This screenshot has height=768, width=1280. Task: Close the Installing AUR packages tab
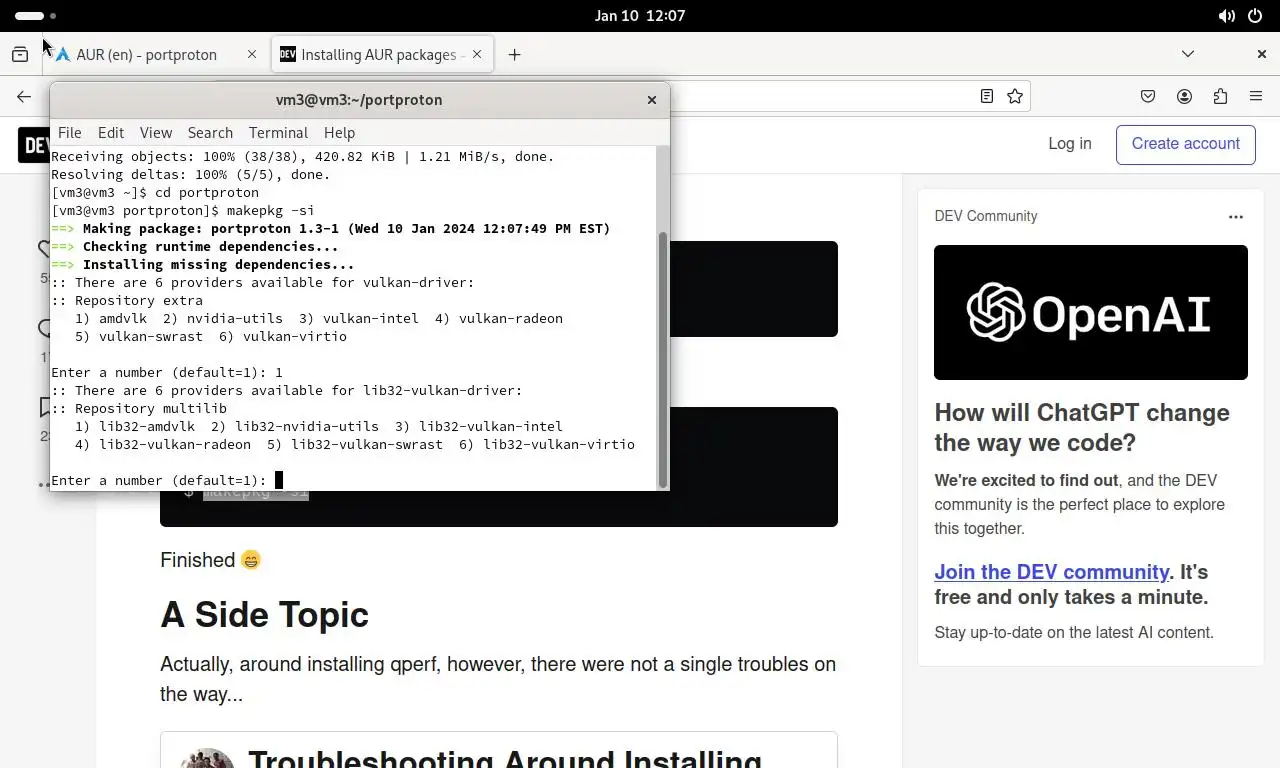(x=477, y=55)
